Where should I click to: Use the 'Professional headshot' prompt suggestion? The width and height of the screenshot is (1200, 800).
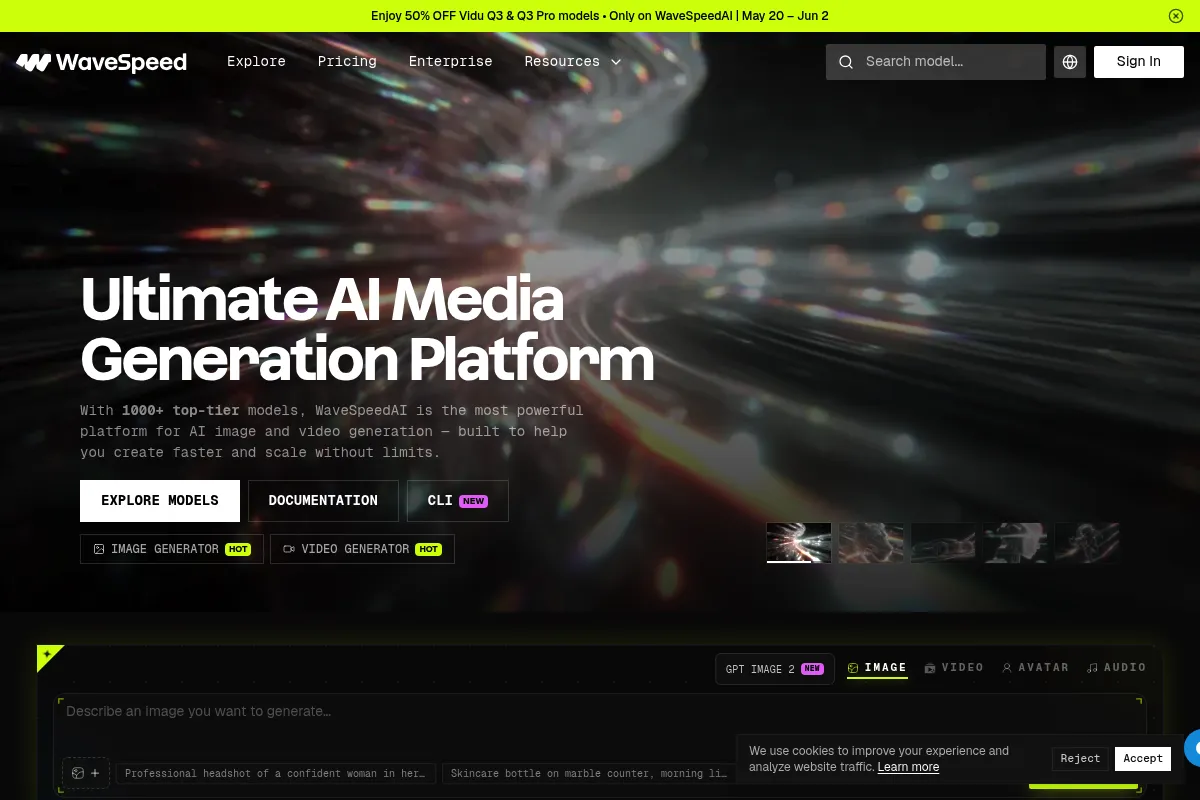click(277, 773)
